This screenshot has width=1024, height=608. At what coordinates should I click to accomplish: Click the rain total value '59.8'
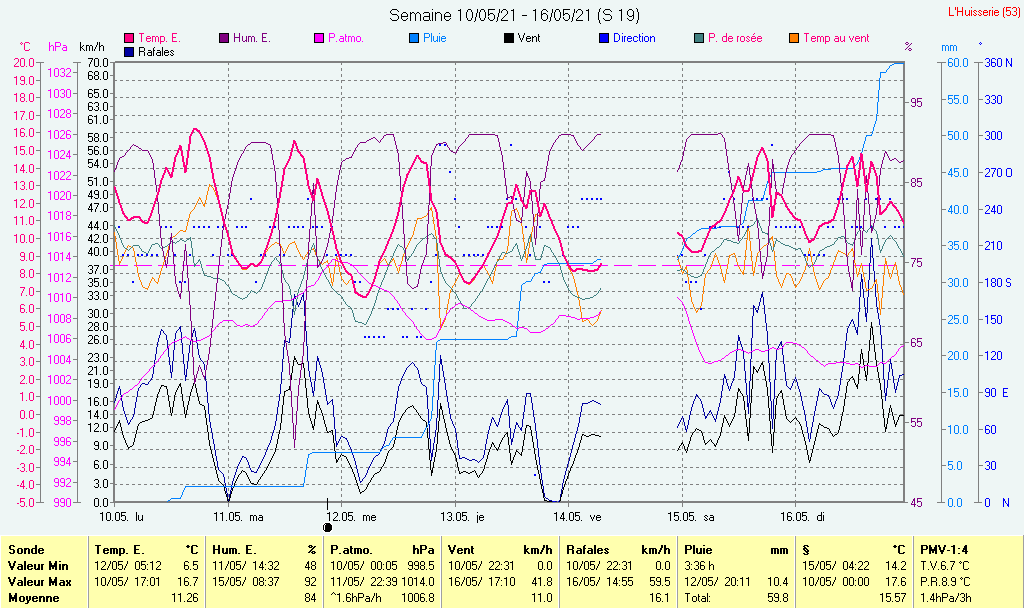777,598
